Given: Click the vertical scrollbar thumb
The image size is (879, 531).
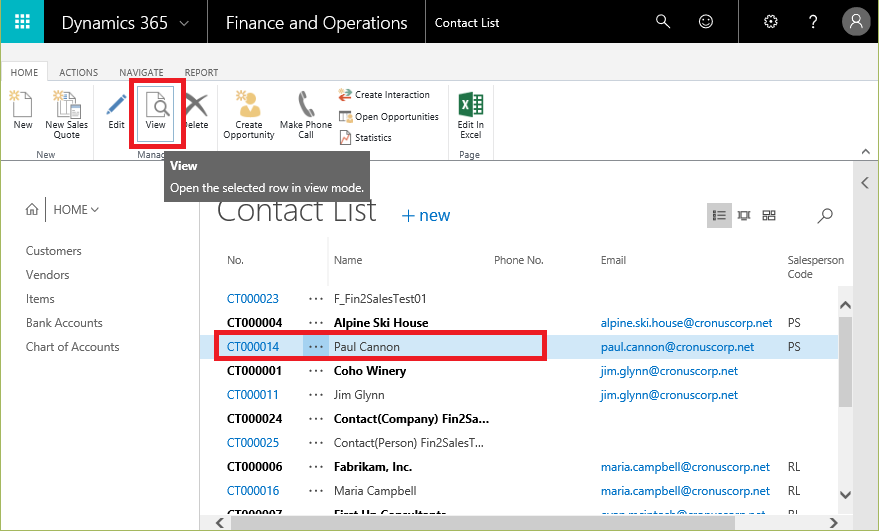Looking at the screenshot, I should pyautogui.click(x=845, y=362).
